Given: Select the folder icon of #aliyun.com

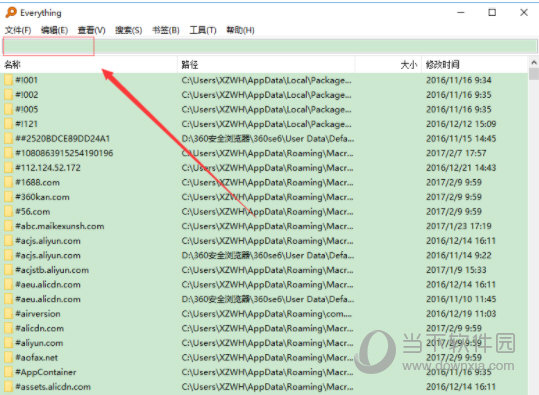Looking at the screenshot, I should (x=9, y=343).
